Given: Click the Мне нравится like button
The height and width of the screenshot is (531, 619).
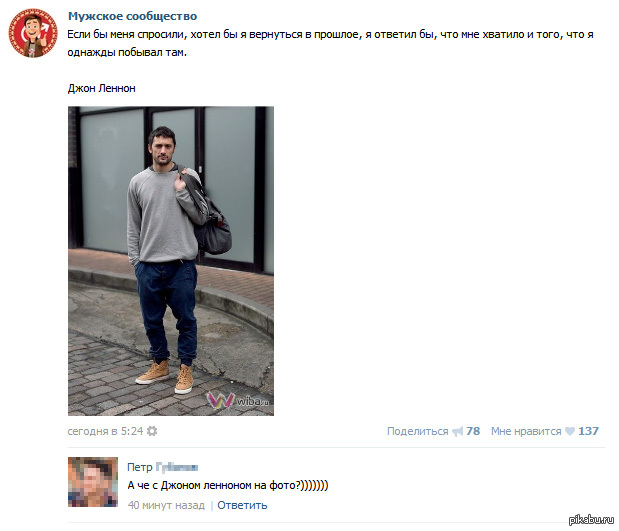Looking at the screenshot, I should (526, 431).
